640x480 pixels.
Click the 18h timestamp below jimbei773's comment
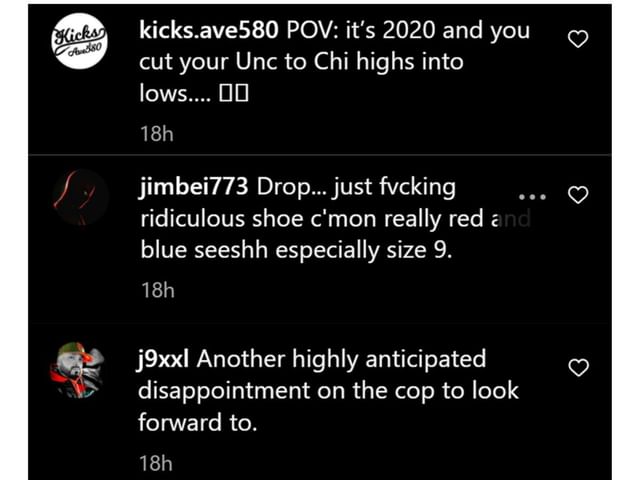pyautogui.click(x=158, y=290)
